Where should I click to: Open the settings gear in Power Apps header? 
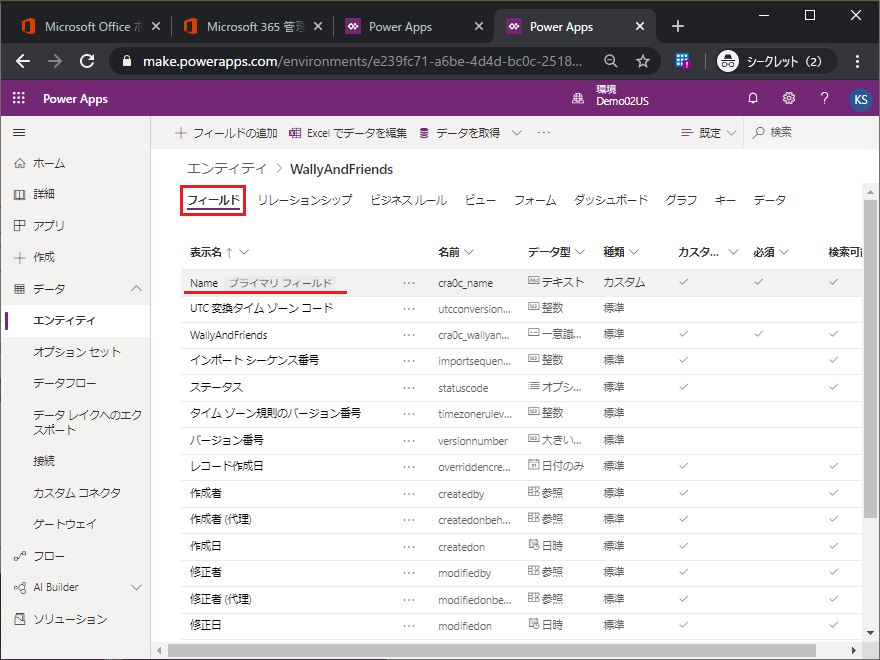point(789,98)
